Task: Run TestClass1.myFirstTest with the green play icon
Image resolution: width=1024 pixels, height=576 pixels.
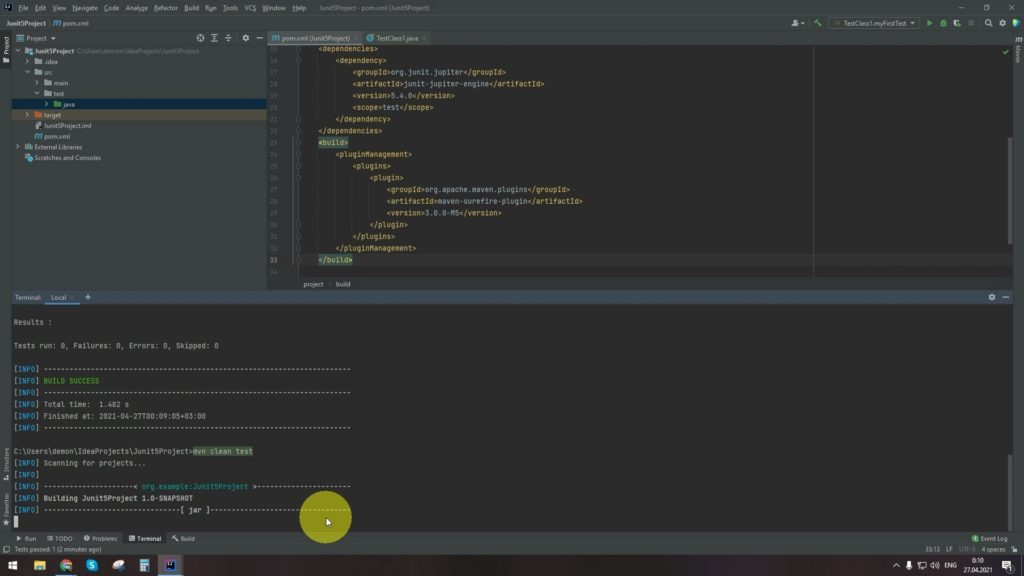Action: pyautogui.click(x=929, y=24)
